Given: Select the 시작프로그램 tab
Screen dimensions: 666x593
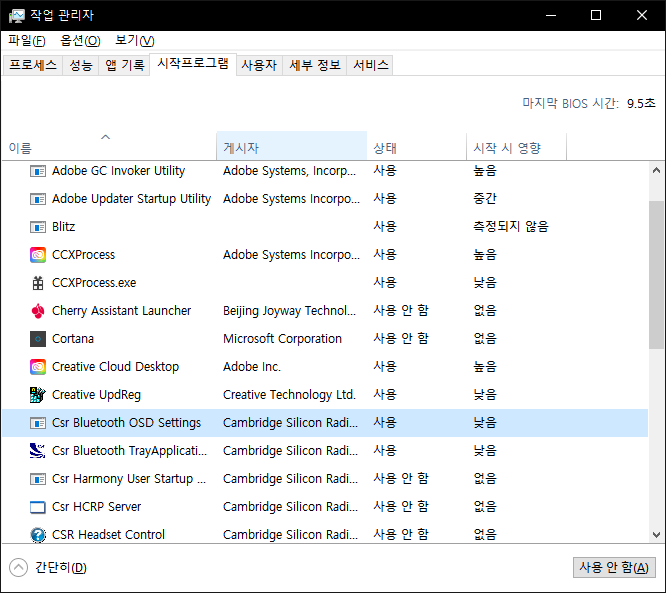Looking at the screenshot, I should point(193,64).
